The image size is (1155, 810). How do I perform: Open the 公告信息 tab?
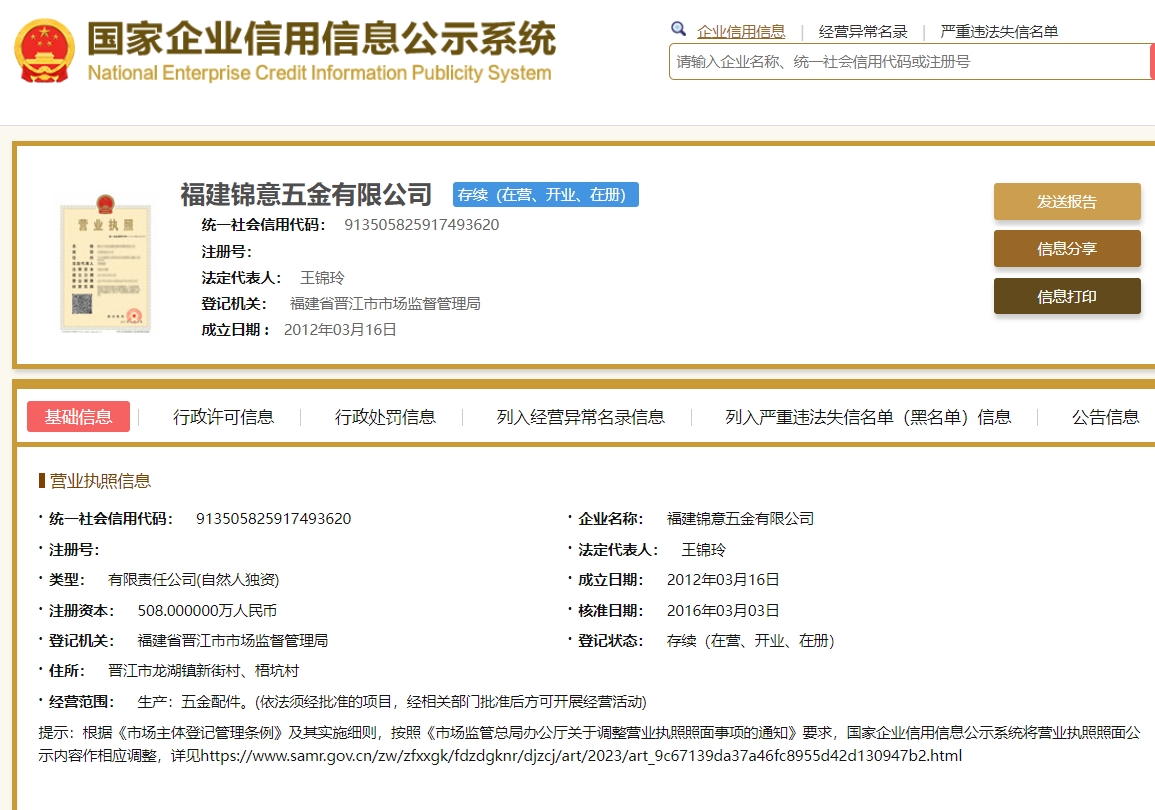1106,418
